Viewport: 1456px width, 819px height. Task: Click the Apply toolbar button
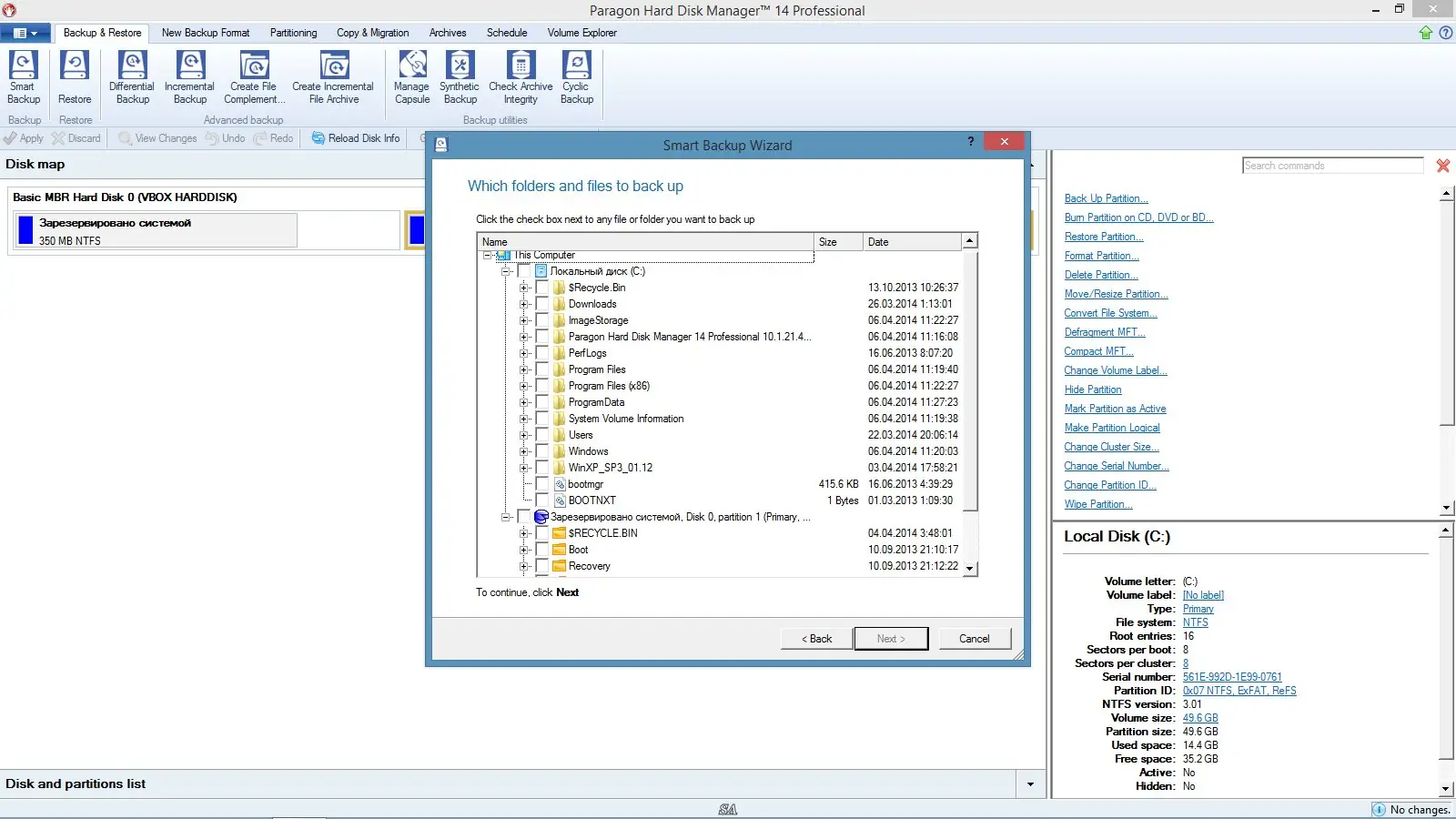24,138
